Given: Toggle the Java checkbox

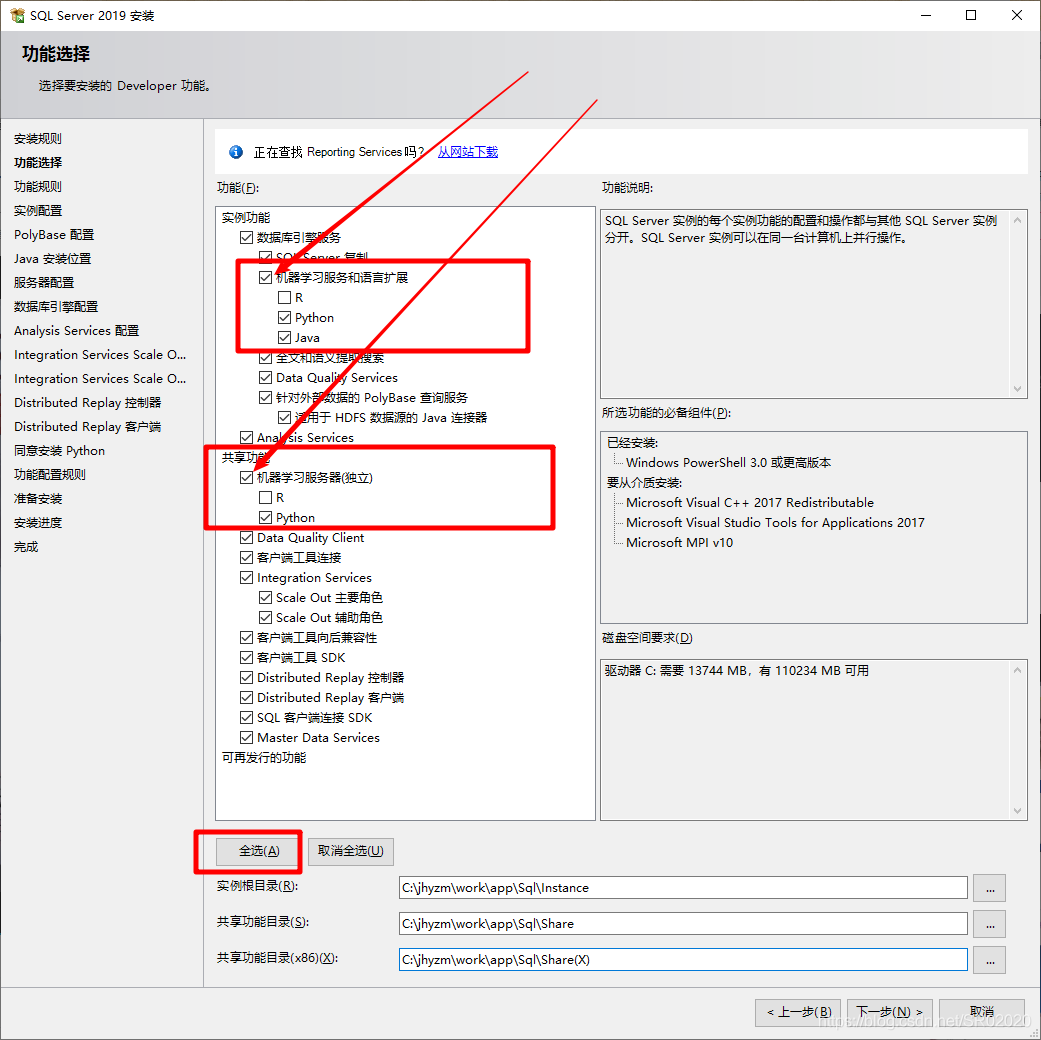Looking at the screenshot, I should click(285, 337).
